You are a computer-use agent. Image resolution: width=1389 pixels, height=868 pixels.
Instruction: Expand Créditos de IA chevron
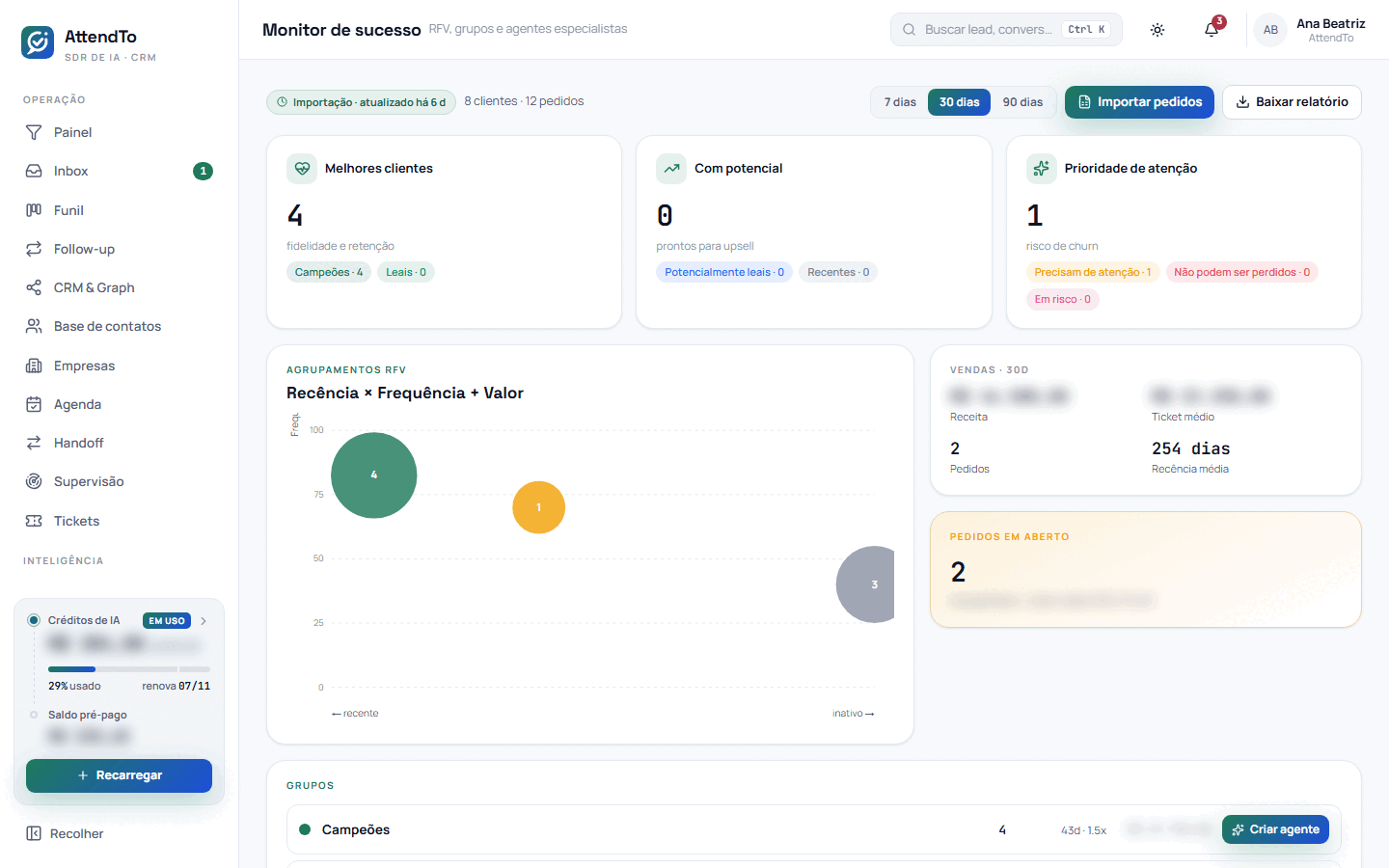(204, 621)
